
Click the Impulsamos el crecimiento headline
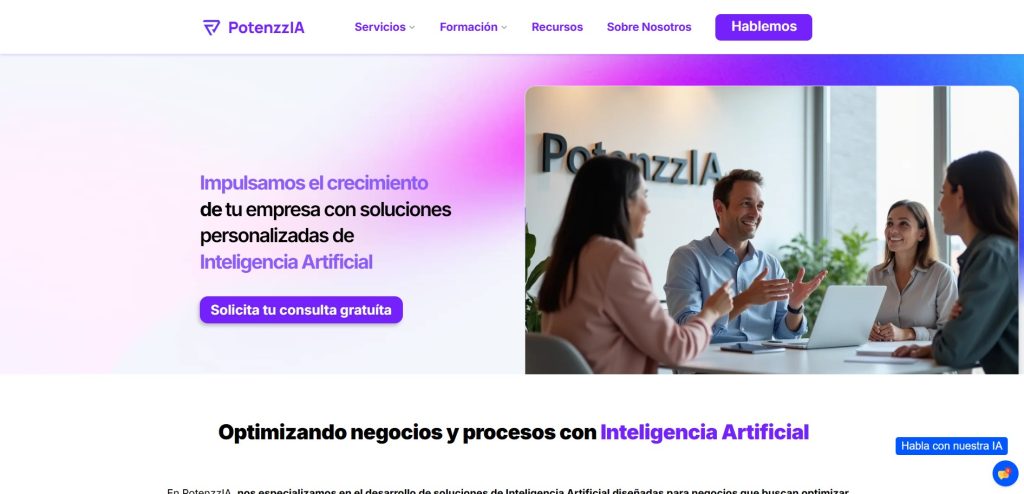point(313,182)
